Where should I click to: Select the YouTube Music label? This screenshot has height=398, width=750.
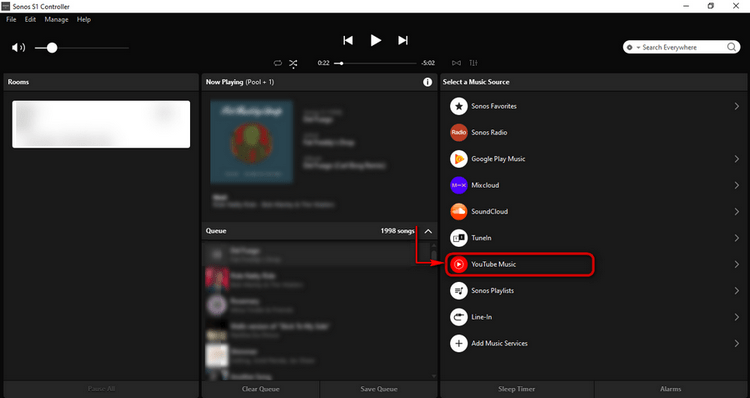click(x=493, y=264)
